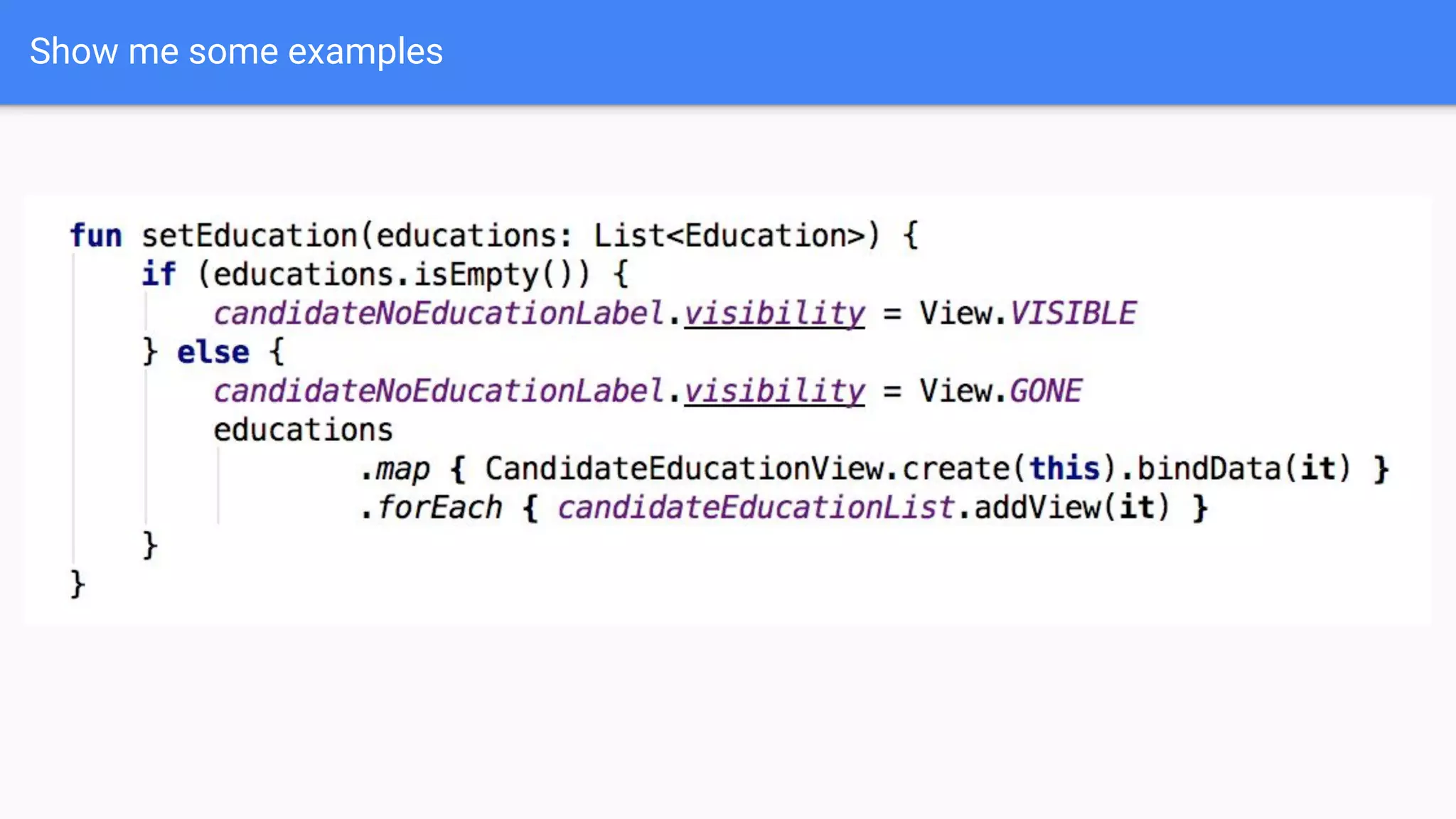1456x819 pixels.
Task: Click the standalone "educations" line
Action: 303,430
